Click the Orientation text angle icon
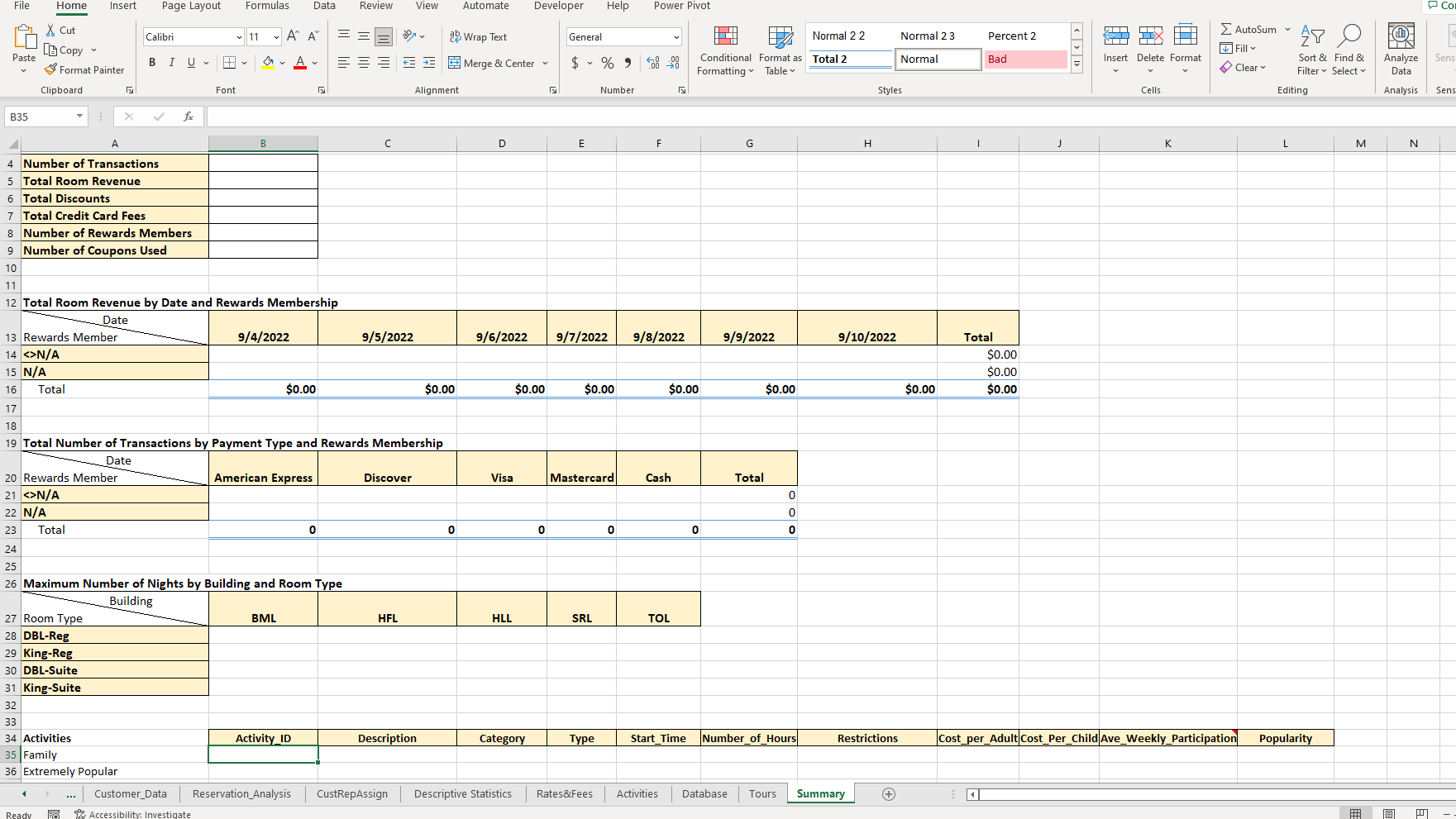Screen dimensions: 1456x819 (x=409, y=36)
